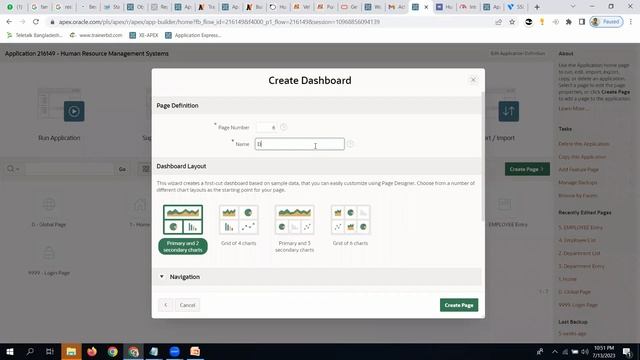Select Grid of 6 charts layout
The image size is (640, 360).
point(350,226)
